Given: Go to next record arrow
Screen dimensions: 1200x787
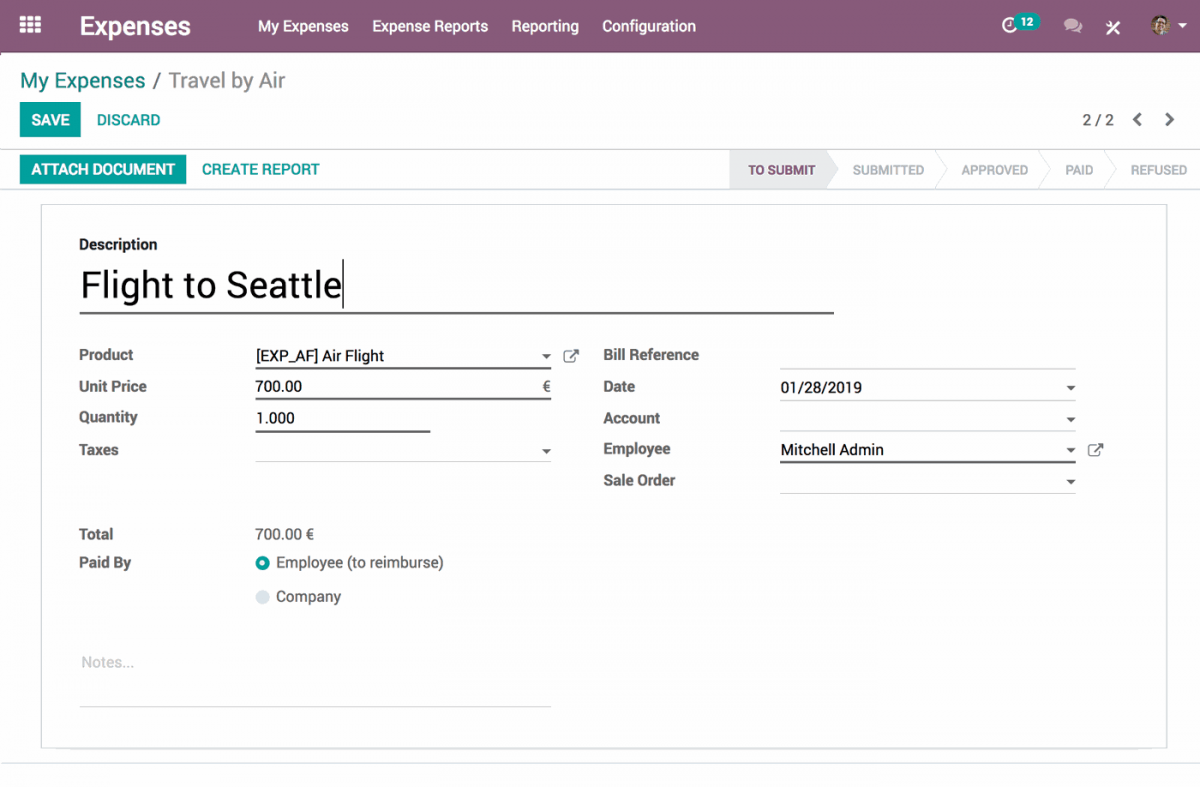Looking at the screenshot, I should click(1169, 119).
